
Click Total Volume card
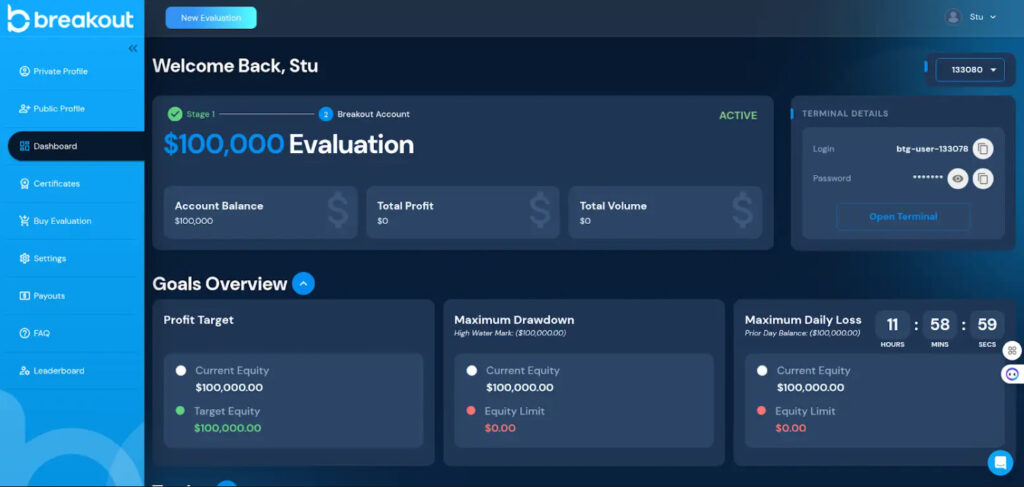665,213
